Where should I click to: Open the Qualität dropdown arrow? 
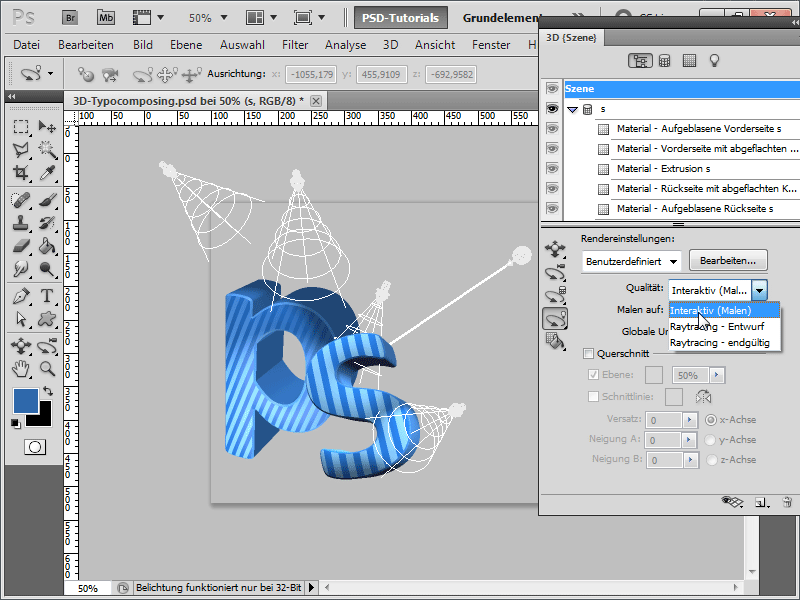[759, 290]
